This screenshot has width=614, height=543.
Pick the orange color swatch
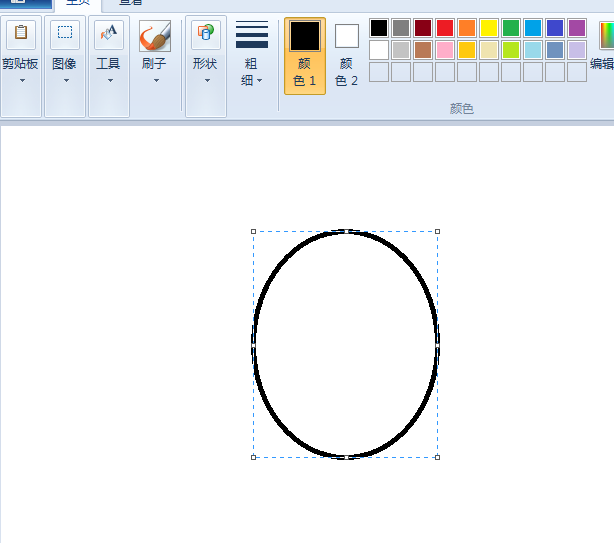(467, 28)
